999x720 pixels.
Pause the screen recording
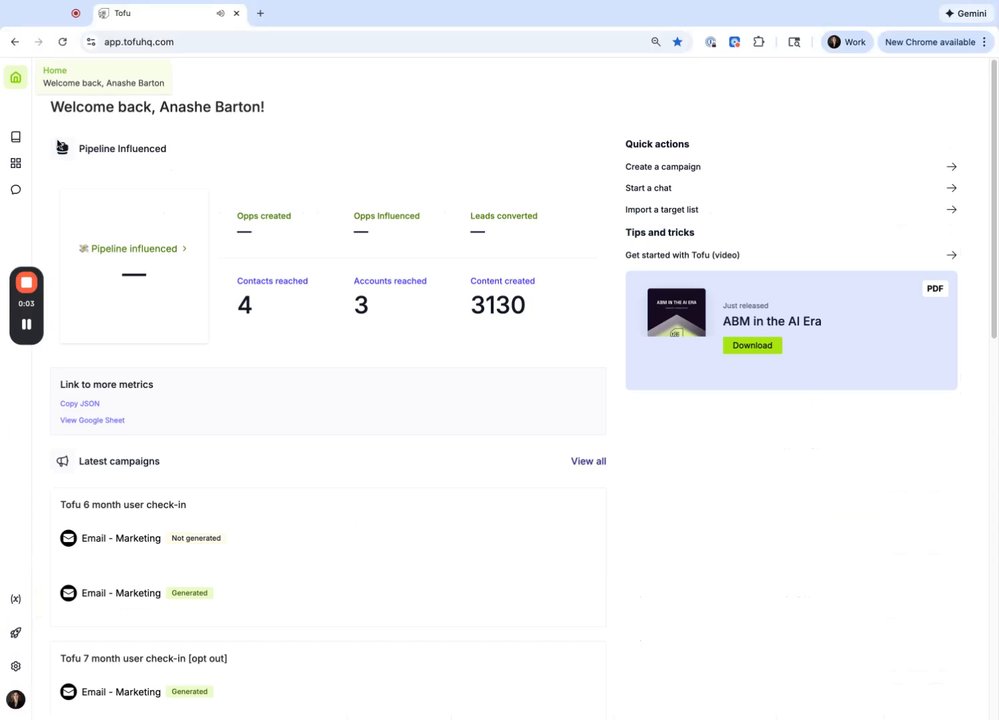pyautogui.click(x=27, y=324)
